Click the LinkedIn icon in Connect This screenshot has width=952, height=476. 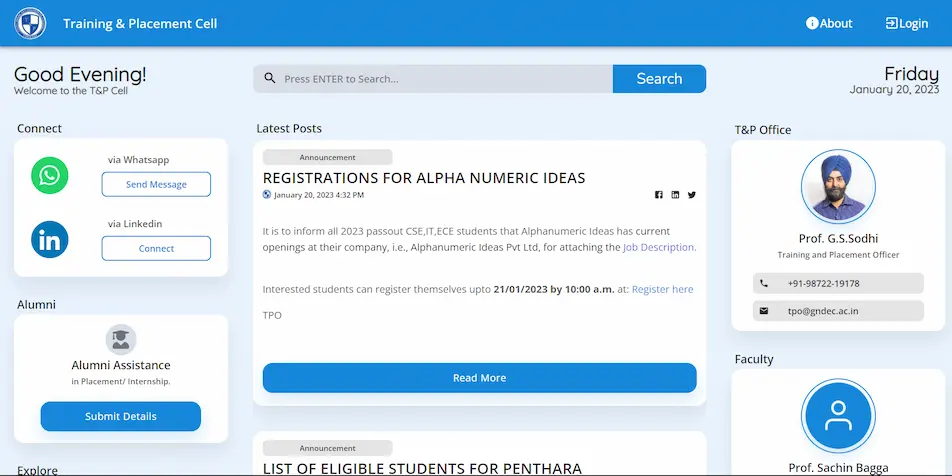(x=49, y=240)
